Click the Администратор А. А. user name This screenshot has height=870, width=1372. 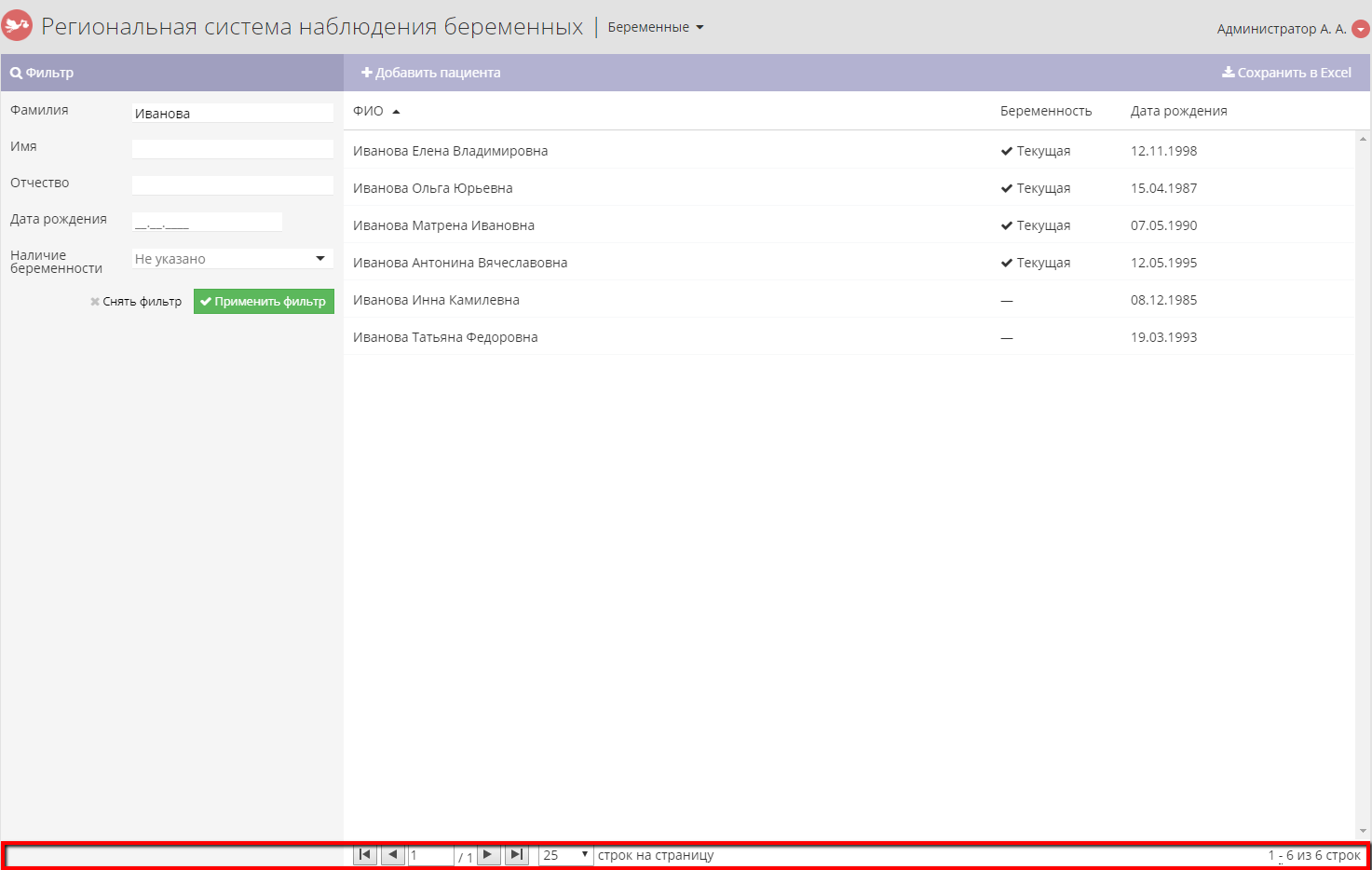coord(1282,29)
